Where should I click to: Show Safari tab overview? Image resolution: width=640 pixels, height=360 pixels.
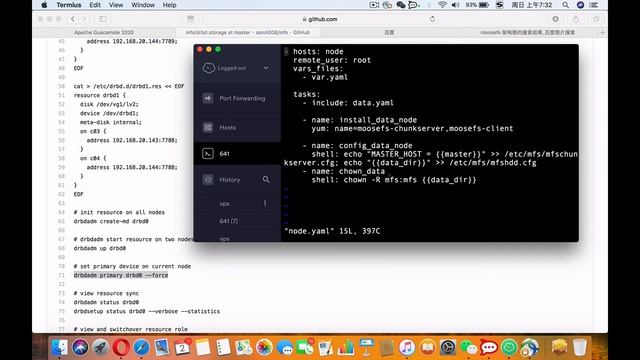pos(596,19)
